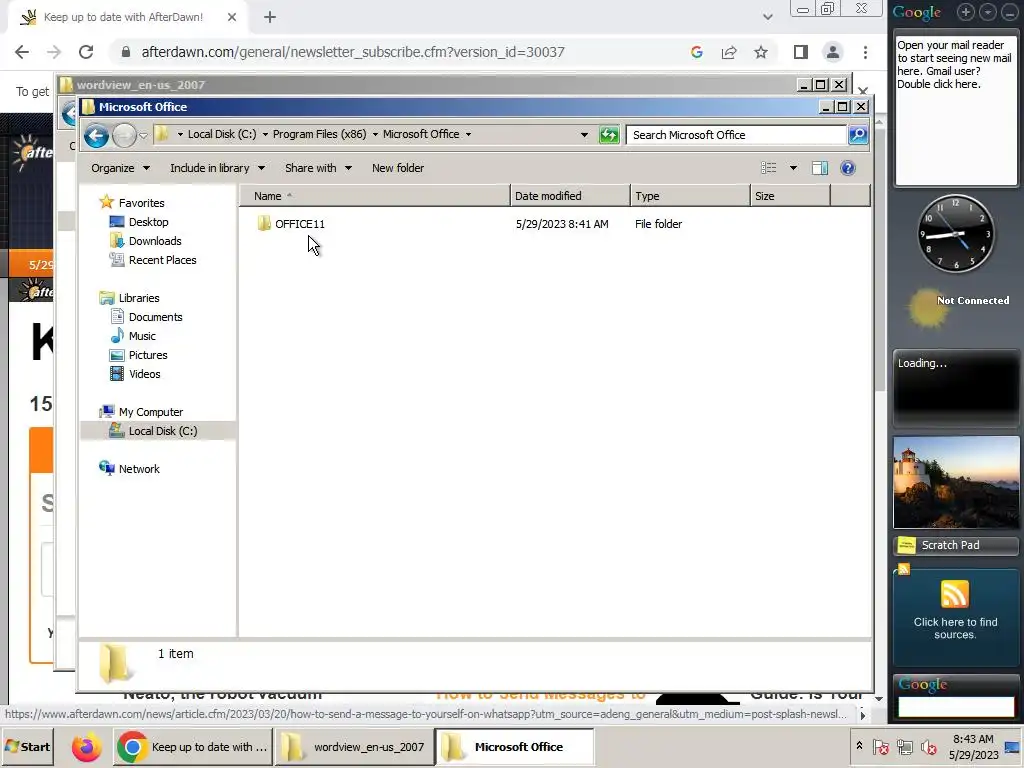Toggle the preview pane icon
Viewport: 1024px width, 768px height.
click(820, 168)
